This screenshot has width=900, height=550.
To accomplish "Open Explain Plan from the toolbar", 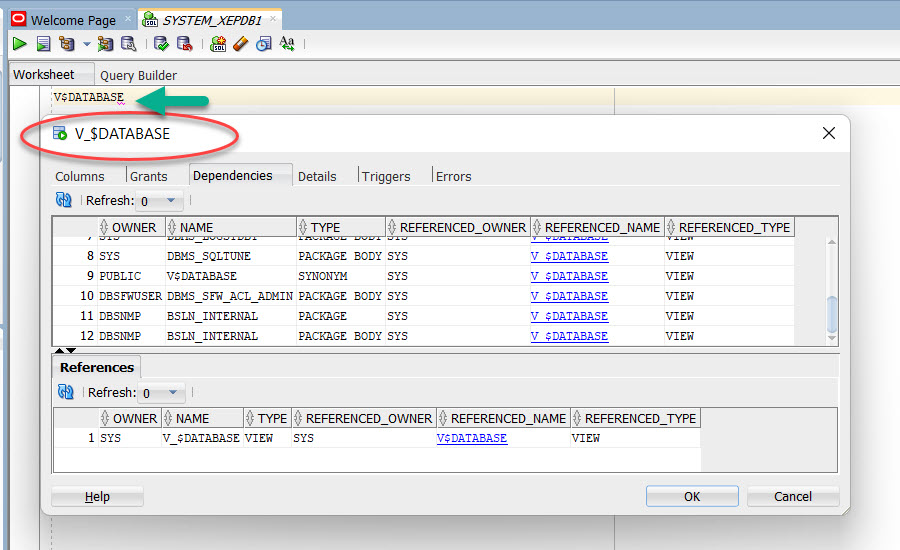I will tap(67, 44).
